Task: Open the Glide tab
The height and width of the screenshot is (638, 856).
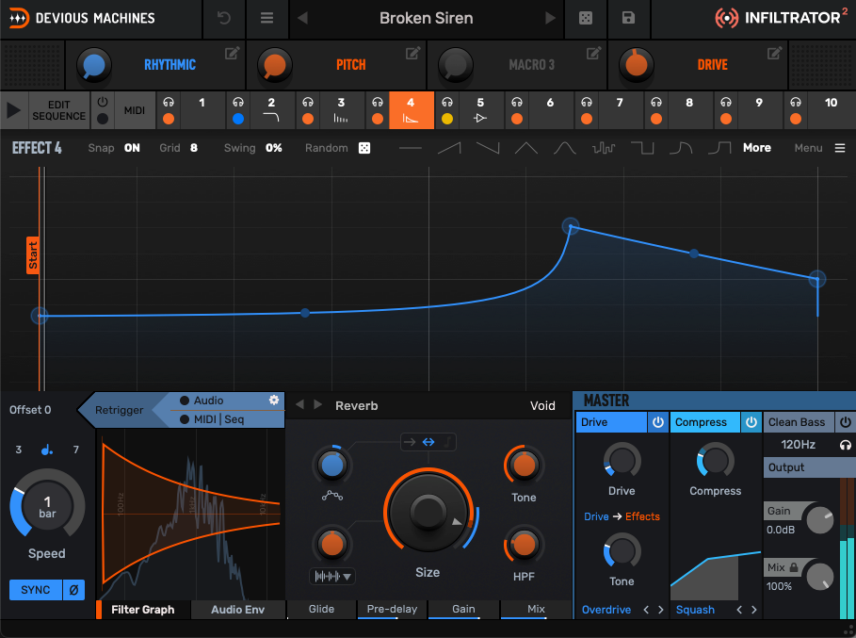Action: [x=322, y=609]
